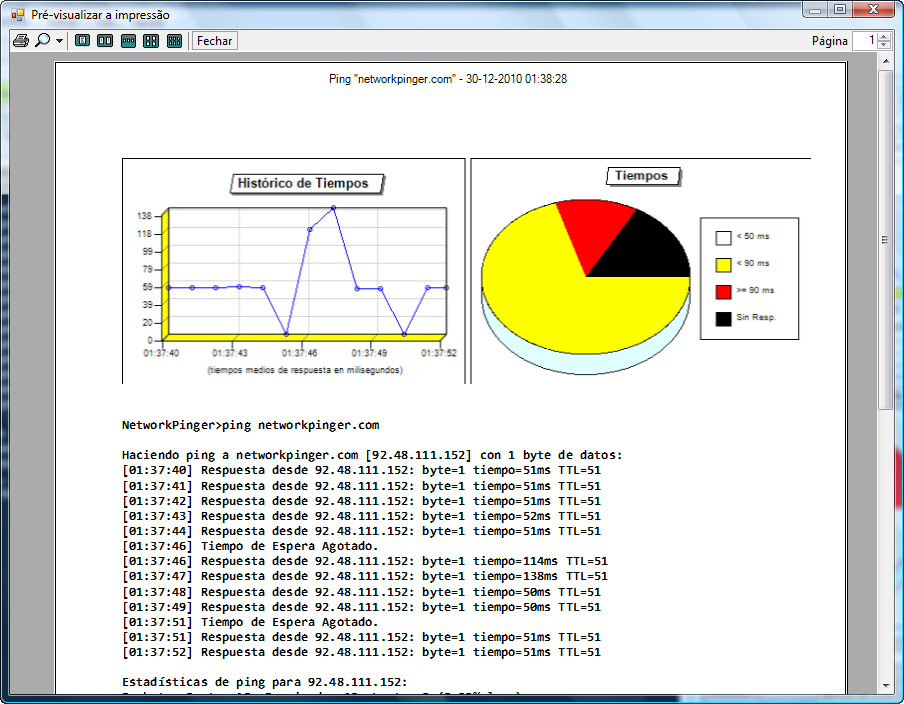Click the vertical scrollbar down arrow

[886, 686]
